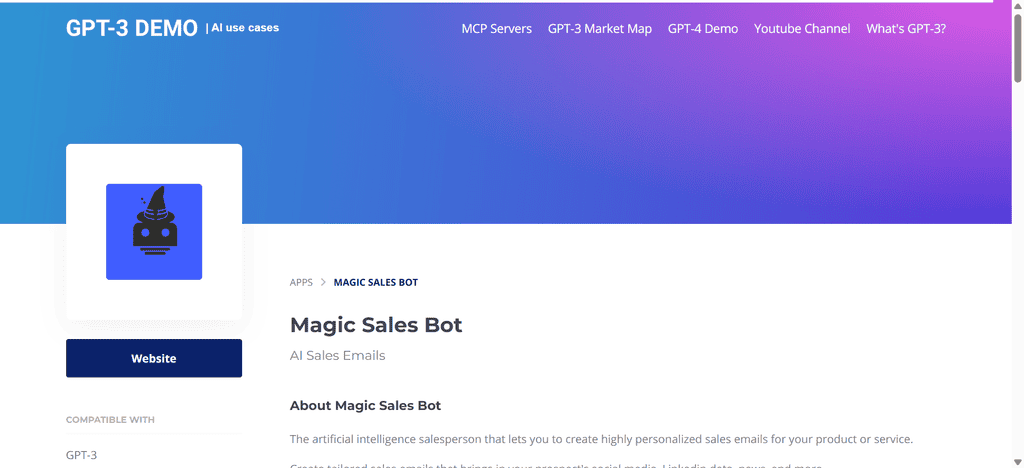Click the MAGIC SALES BOT breadcrumb
Screen dimensions: 1024x468
point(376,283)
